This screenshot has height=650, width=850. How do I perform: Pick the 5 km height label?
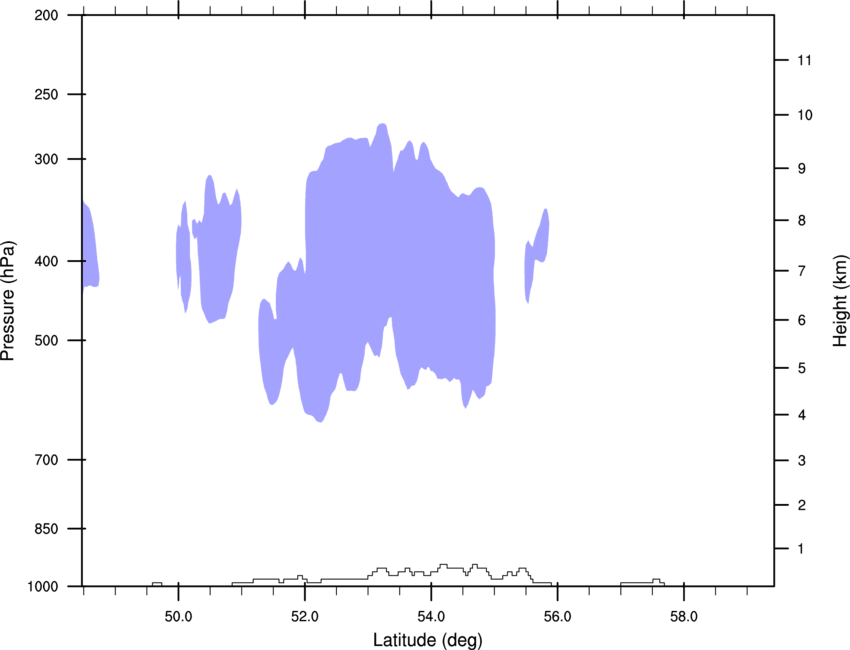point(802,369)
